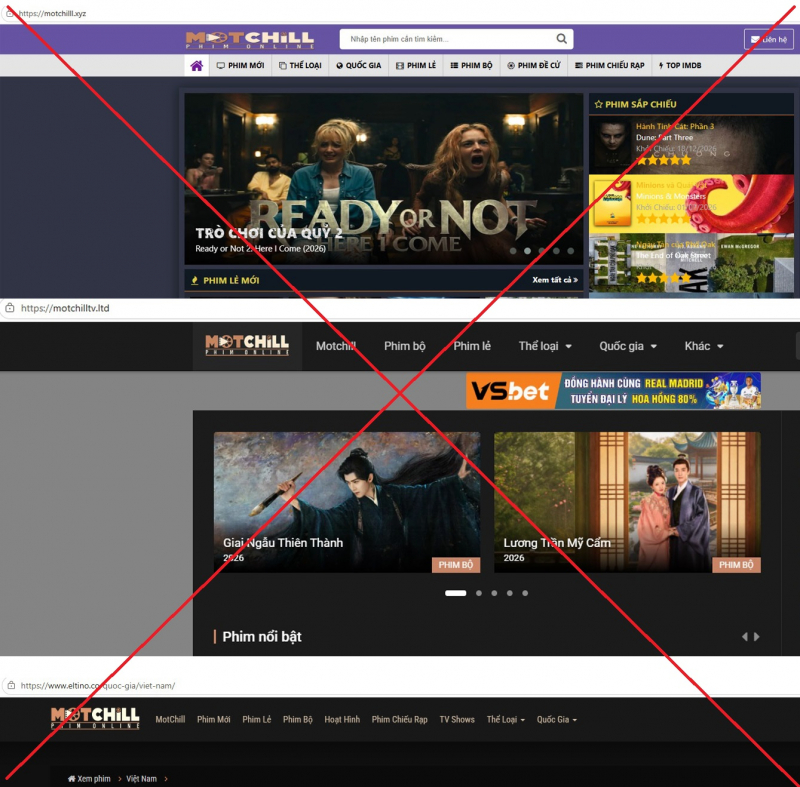The width and height of the screenshot is (800, 787).
Task: Click the MotChill logo on the purple header
Action: (x=249, y=39)
